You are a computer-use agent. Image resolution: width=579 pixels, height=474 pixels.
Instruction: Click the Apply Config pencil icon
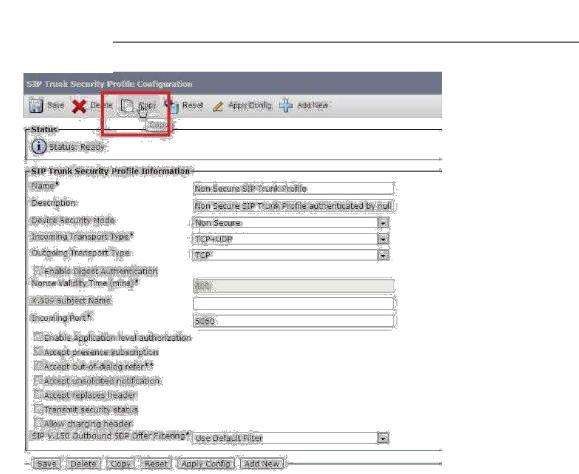pos(218,107)
